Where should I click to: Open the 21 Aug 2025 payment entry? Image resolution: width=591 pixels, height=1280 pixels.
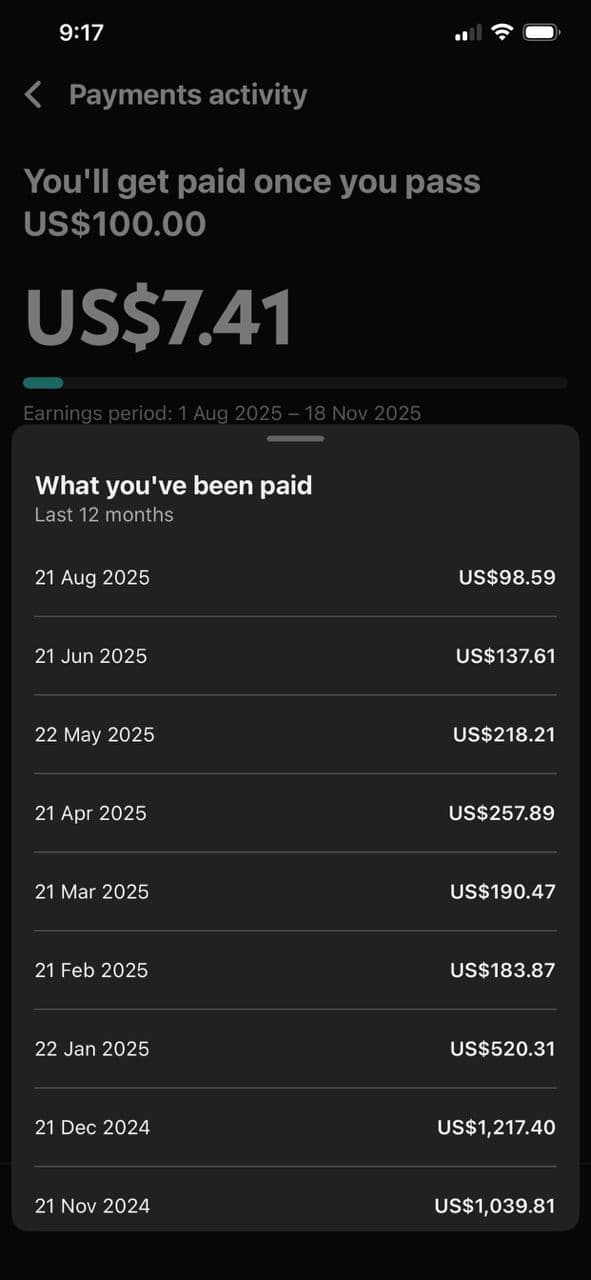click(295, 577)
